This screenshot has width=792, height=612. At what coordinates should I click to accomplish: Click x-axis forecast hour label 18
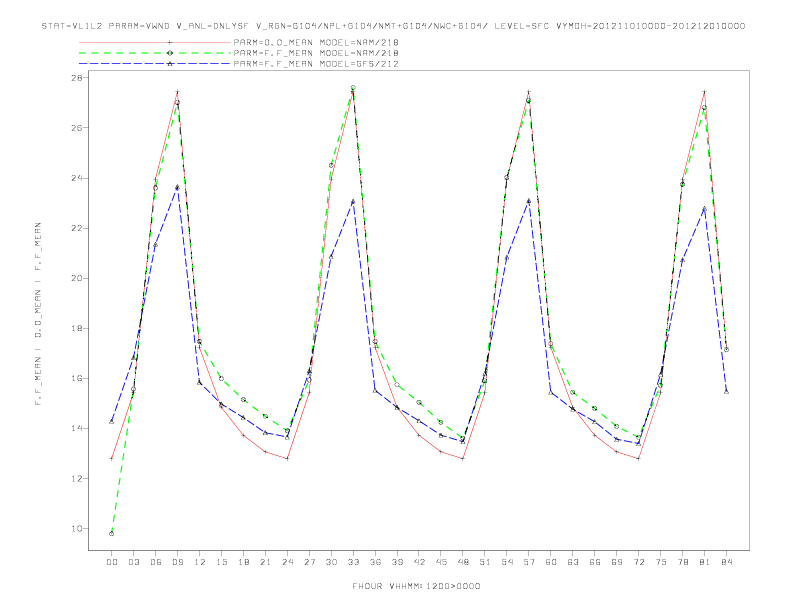[x=243, y=562]
